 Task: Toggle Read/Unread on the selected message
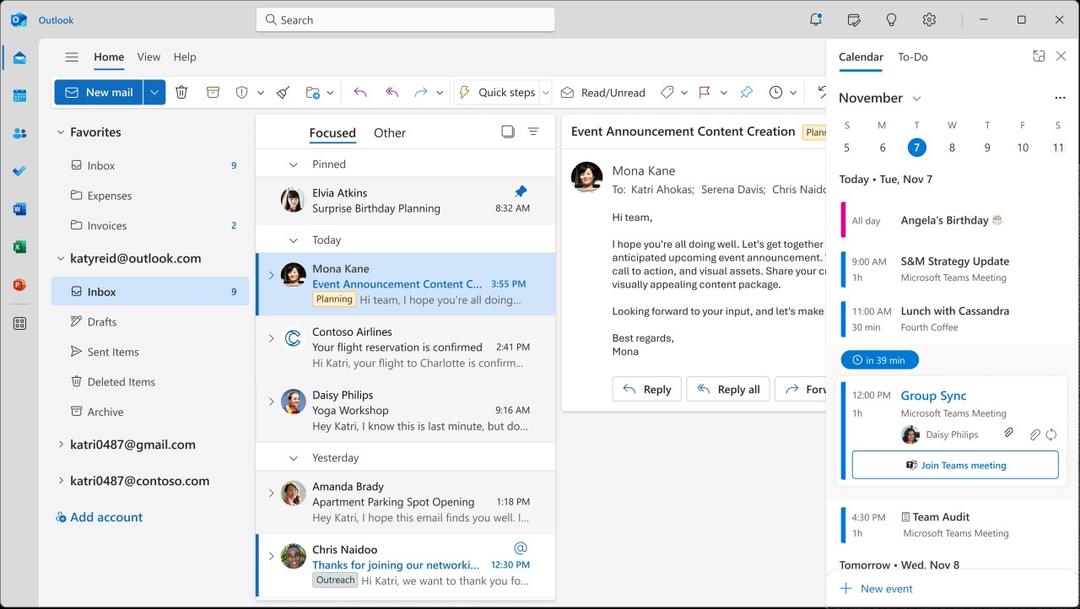tap(603, 92)
